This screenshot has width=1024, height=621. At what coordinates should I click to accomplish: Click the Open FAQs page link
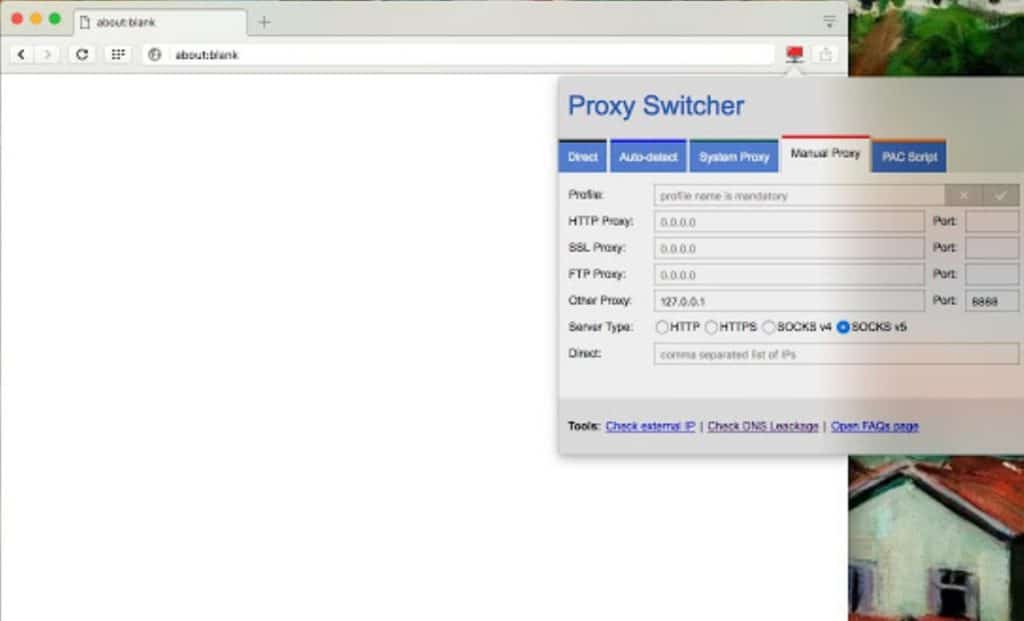pos(873,426)
